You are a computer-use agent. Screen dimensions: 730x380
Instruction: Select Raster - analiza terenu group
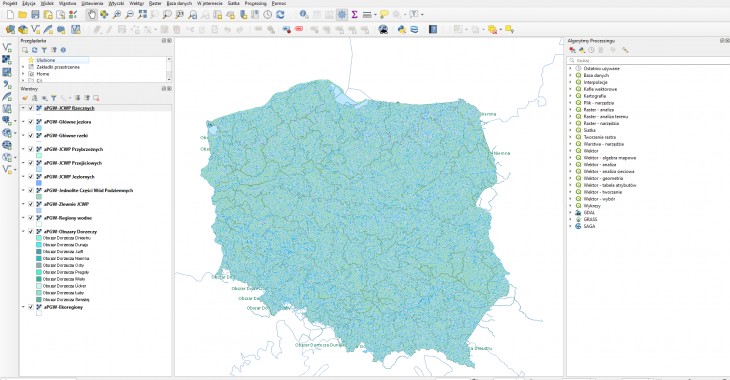click(x=606, y=116)
